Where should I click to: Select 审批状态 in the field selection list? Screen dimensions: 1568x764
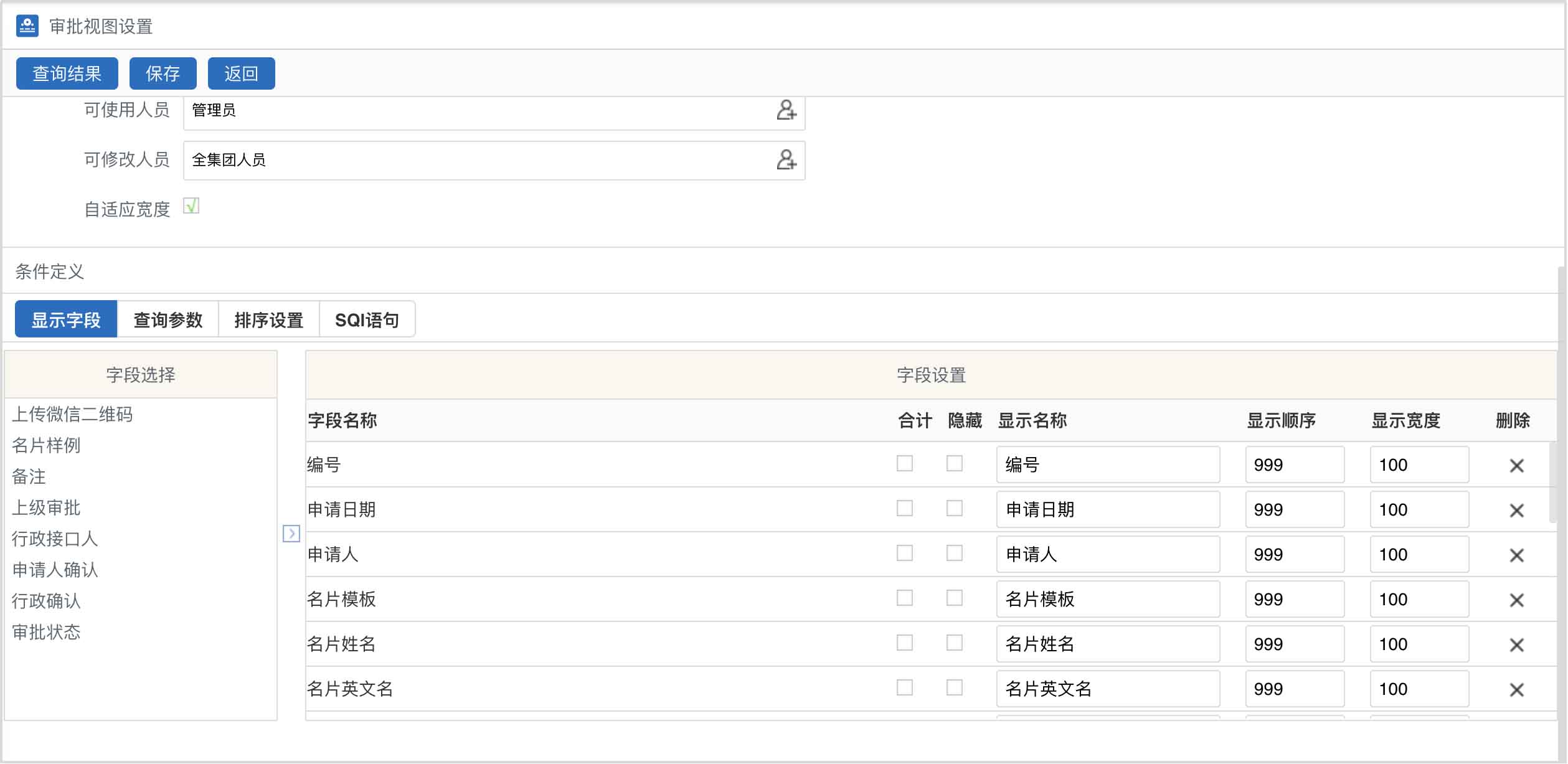click(45, 632)
